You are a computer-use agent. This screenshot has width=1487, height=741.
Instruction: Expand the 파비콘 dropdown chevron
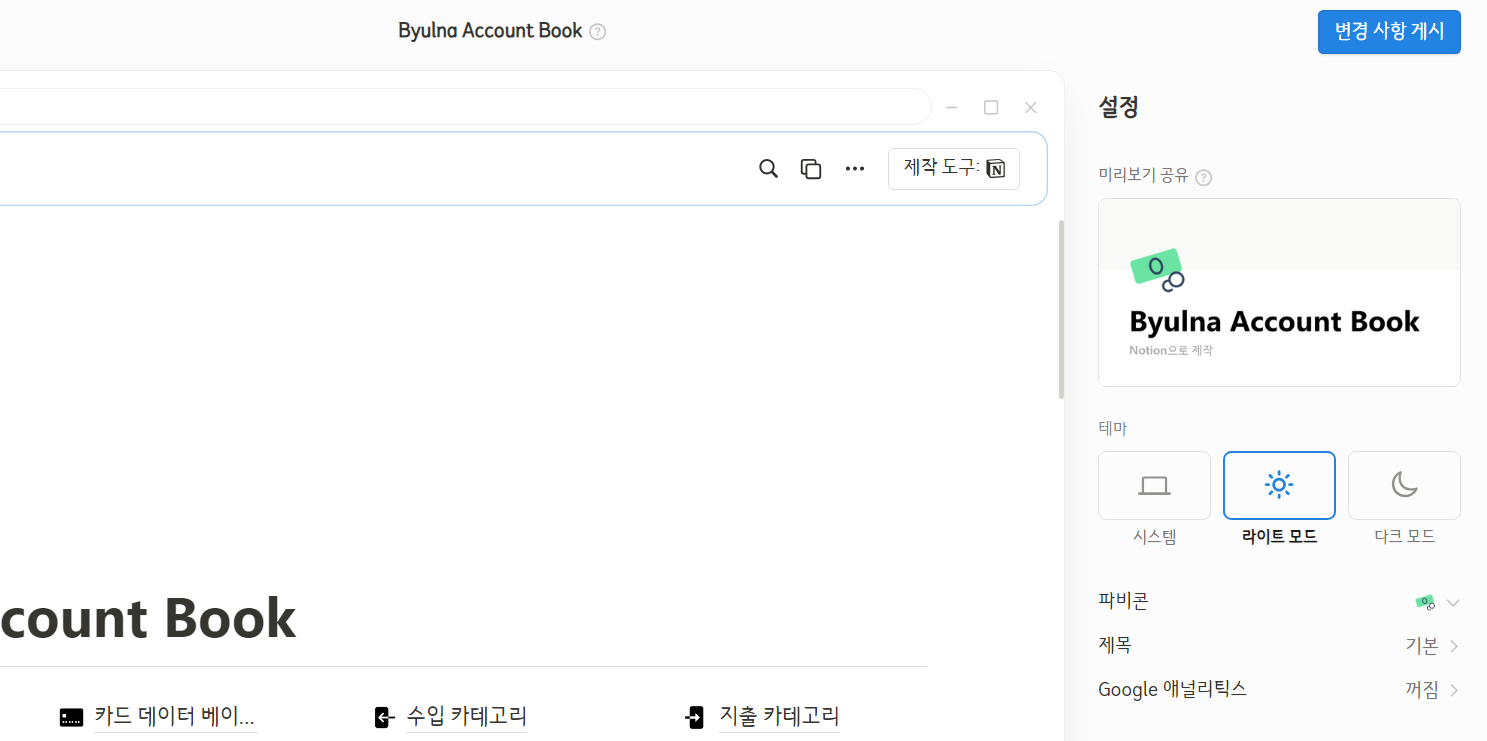1453,603
